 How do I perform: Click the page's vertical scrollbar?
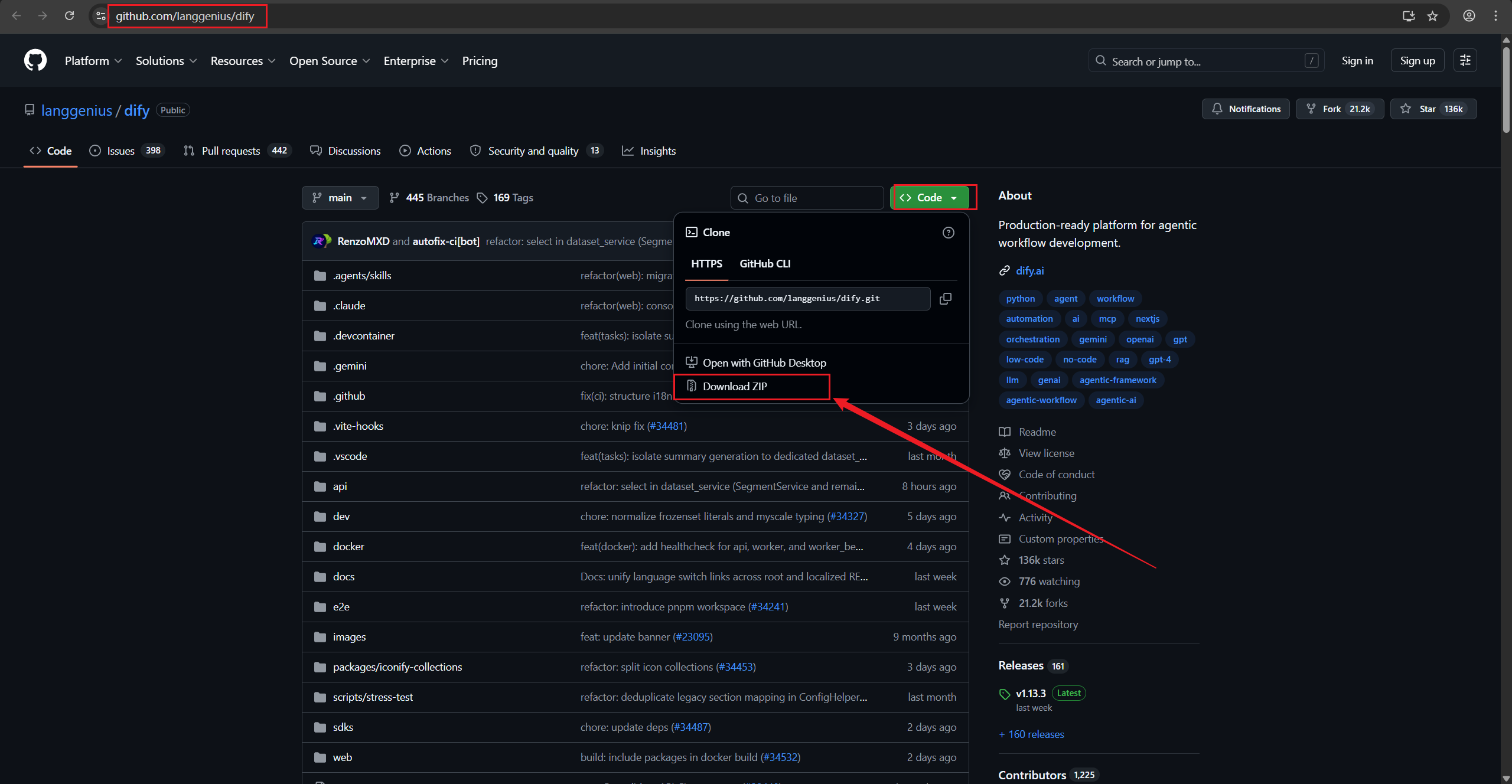(1506, 89)
